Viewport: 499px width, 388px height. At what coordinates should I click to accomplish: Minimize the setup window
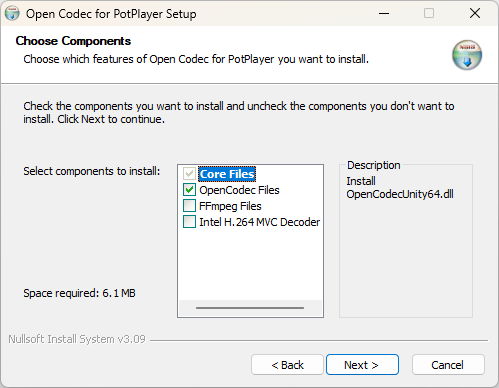click(x=384, y=13)
